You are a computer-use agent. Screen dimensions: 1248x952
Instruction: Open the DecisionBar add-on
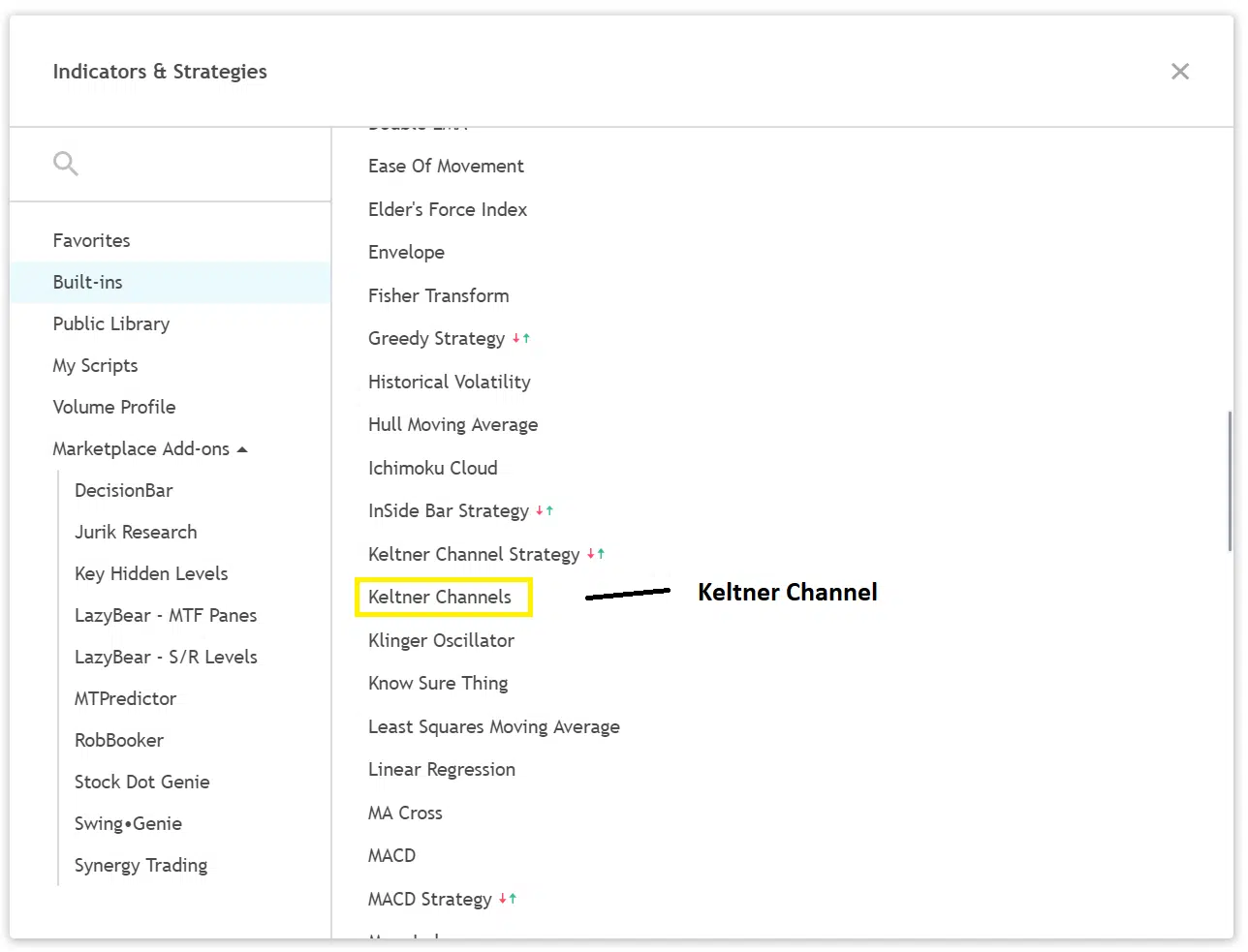tap(124, 490)
